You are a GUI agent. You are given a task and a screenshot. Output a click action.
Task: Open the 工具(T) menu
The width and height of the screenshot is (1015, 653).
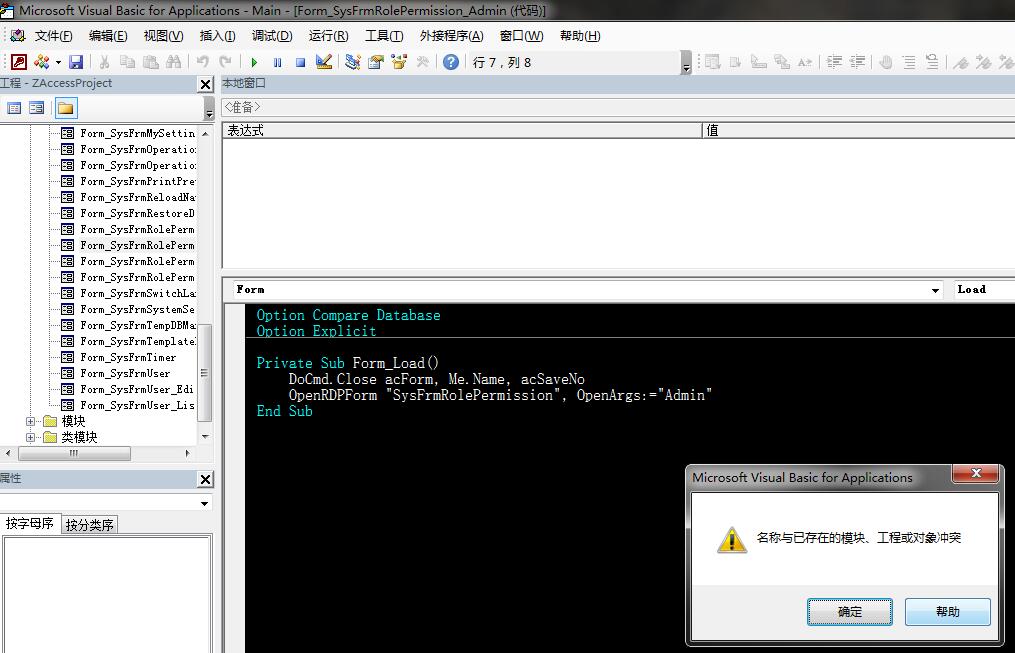pyautogui.click(x=384, y=36)
